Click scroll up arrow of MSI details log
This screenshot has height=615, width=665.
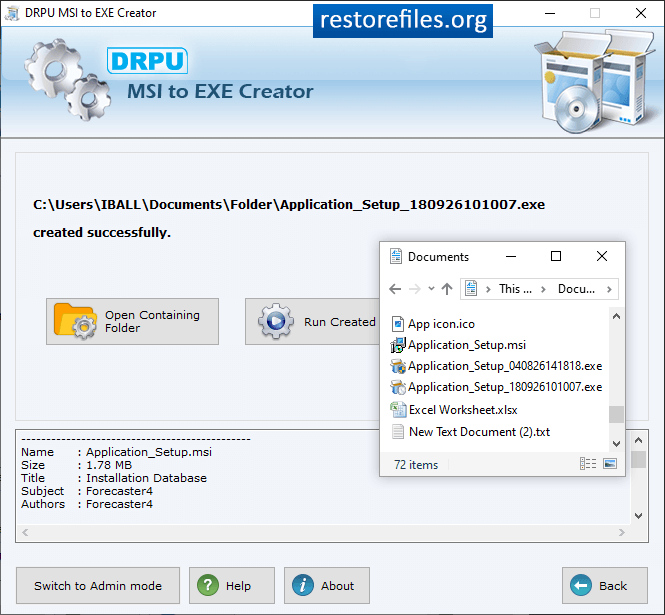638,440
